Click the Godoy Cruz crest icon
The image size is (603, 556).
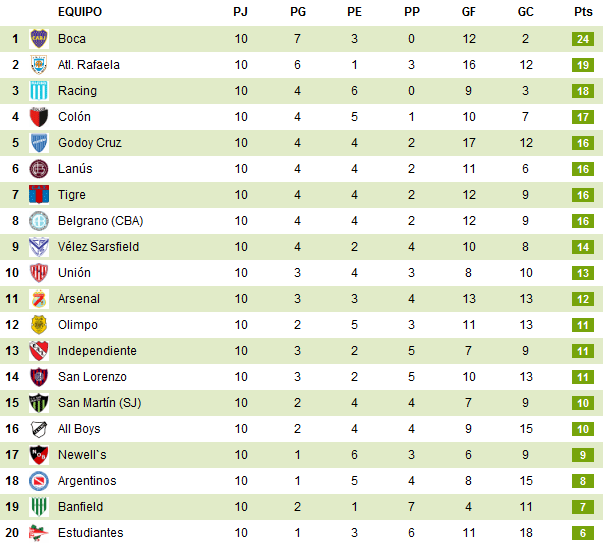pos(39,143)
